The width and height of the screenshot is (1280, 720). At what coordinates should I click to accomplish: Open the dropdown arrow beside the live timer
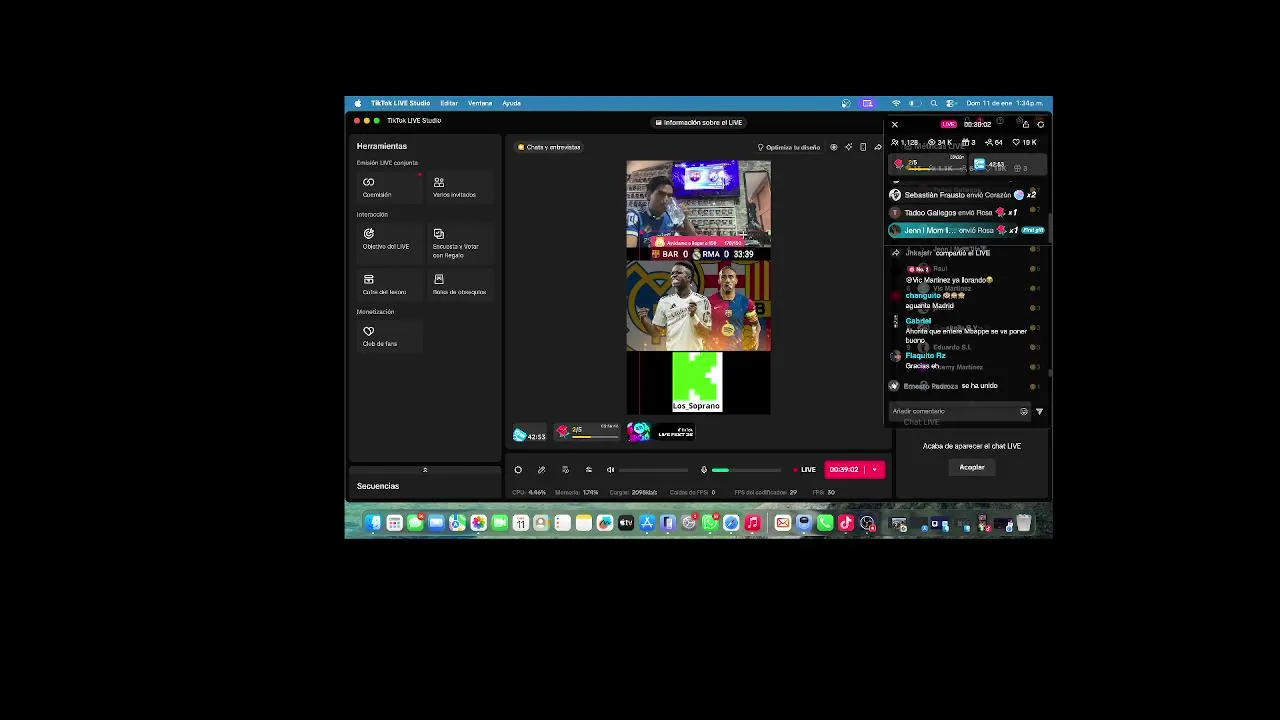click(875, 470)
